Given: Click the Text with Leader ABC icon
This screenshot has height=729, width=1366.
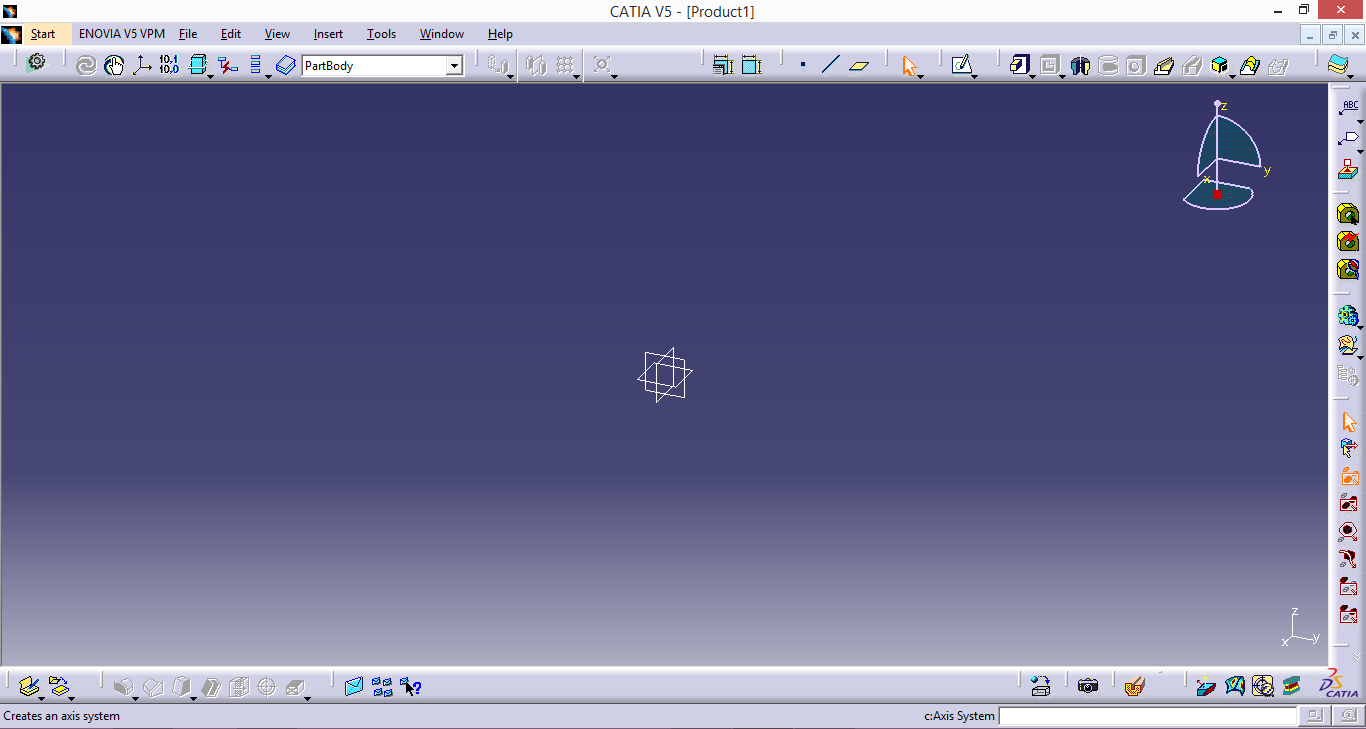Looking at the screenshot, I should pos(1348,108).
